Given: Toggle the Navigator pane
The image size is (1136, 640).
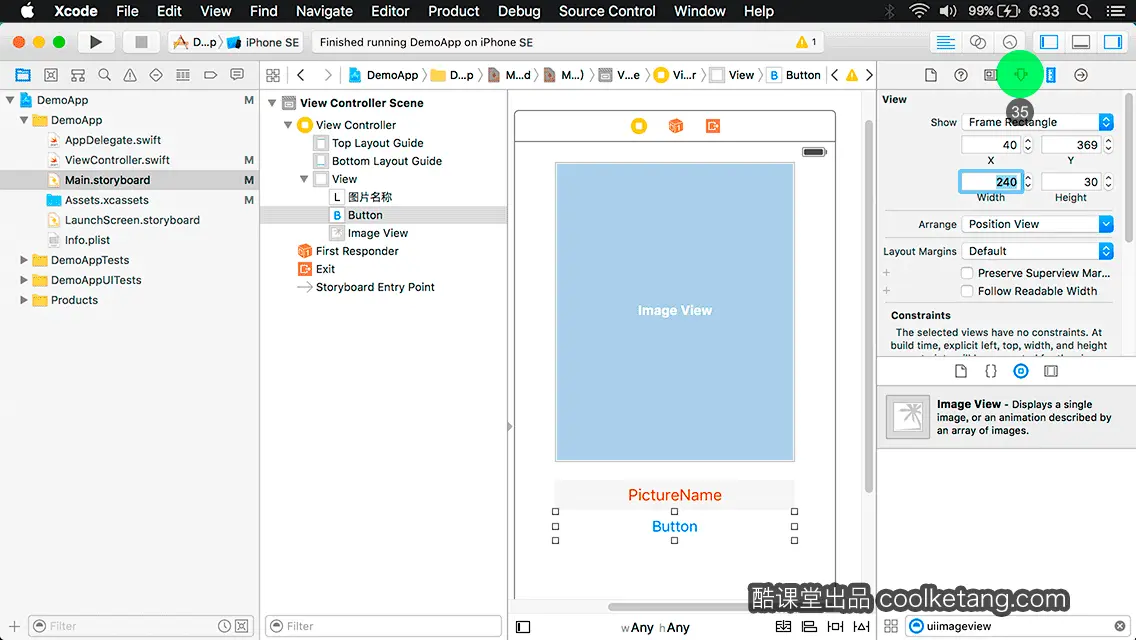Looking at the screenshot, I should 1049,42.
